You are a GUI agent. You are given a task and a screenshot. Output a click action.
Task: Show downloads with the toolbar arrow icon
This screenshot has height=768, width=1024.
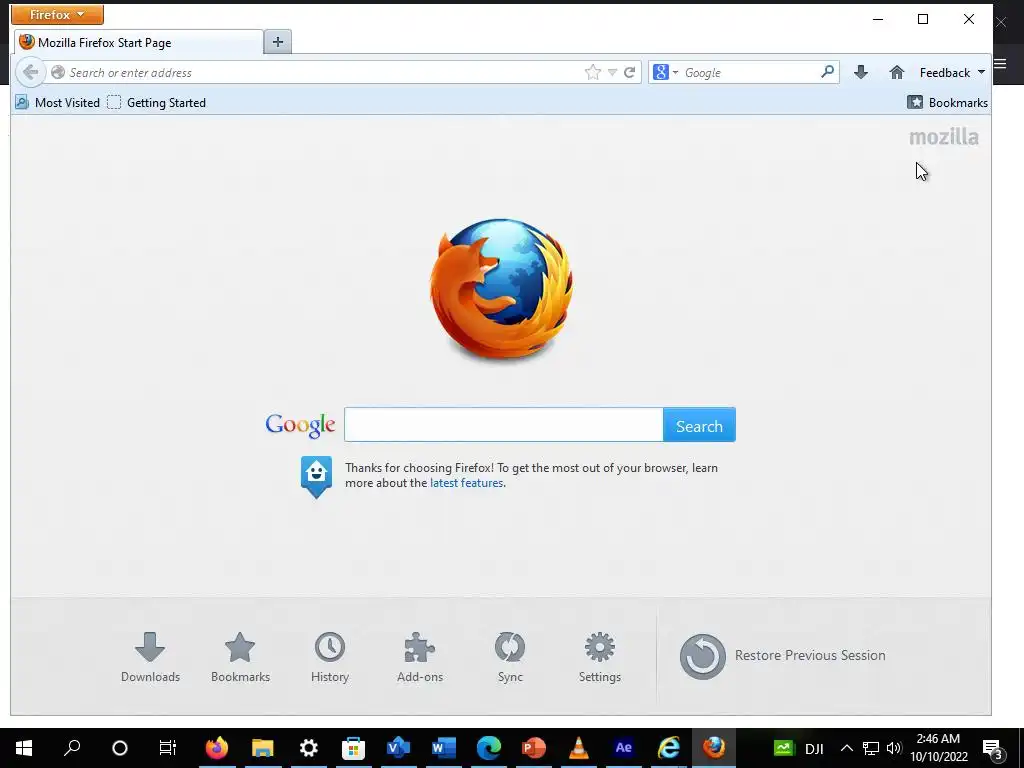pos(861,72)
